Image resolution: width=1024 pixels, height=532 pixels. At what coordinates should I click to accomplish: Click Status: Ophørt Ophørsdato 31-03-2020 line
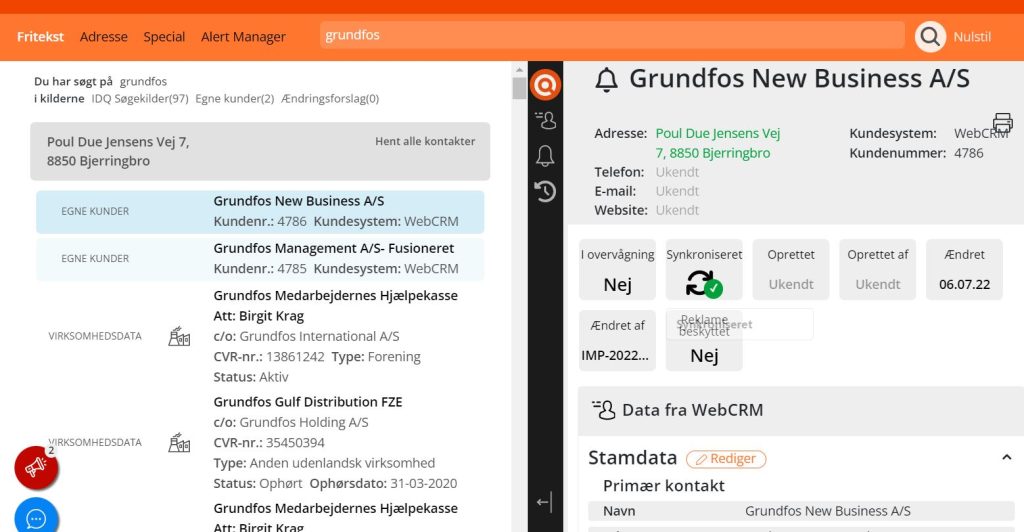[x=335, y=484]
